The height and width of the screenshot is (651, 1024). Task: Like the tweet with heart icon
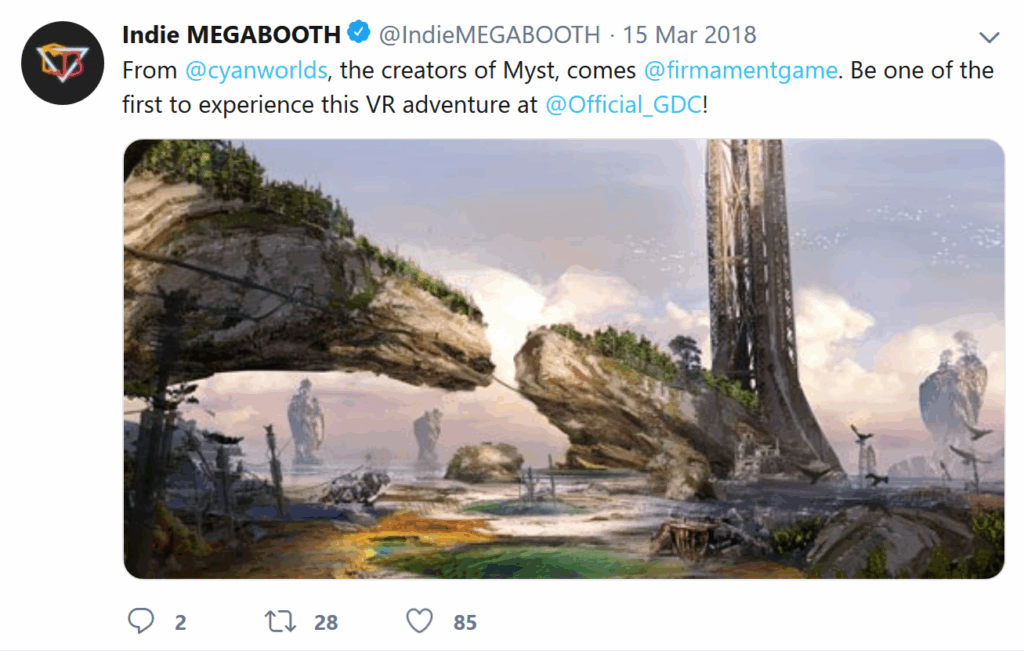click(419, 621)
